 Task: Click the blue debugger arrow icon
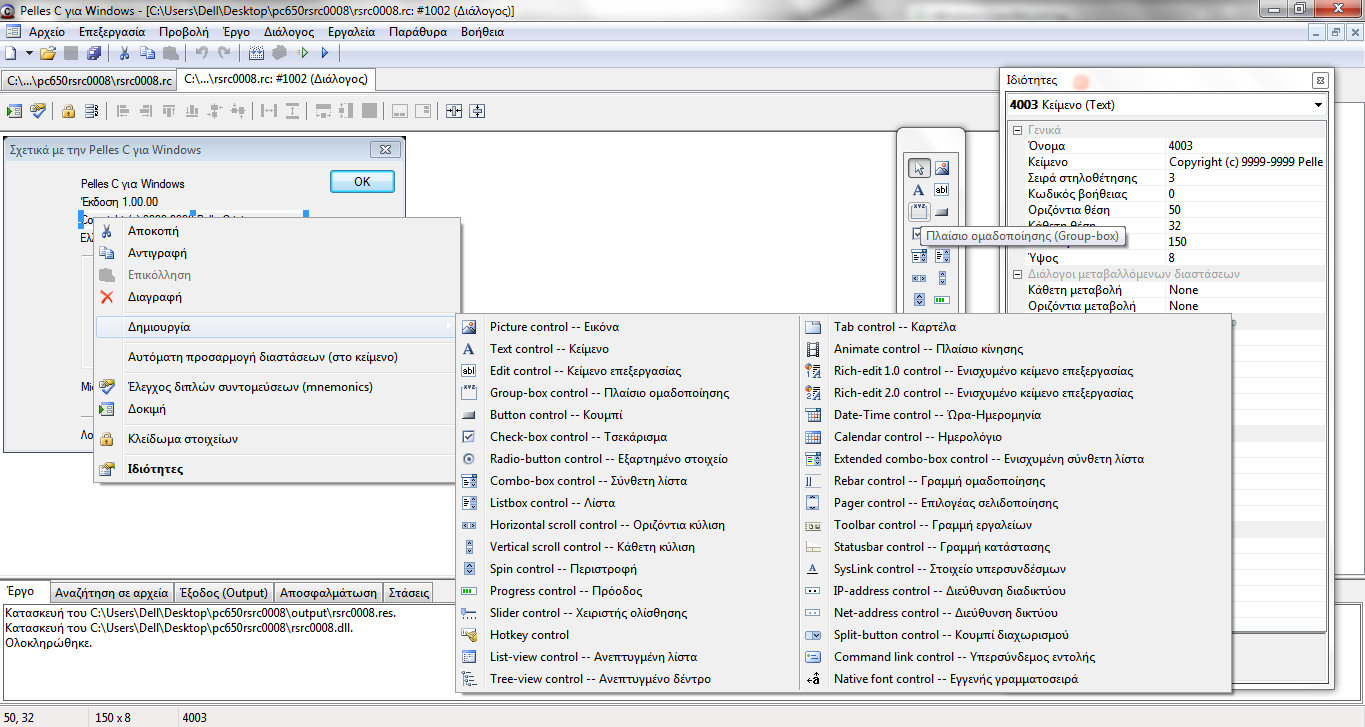pos(324,53)
